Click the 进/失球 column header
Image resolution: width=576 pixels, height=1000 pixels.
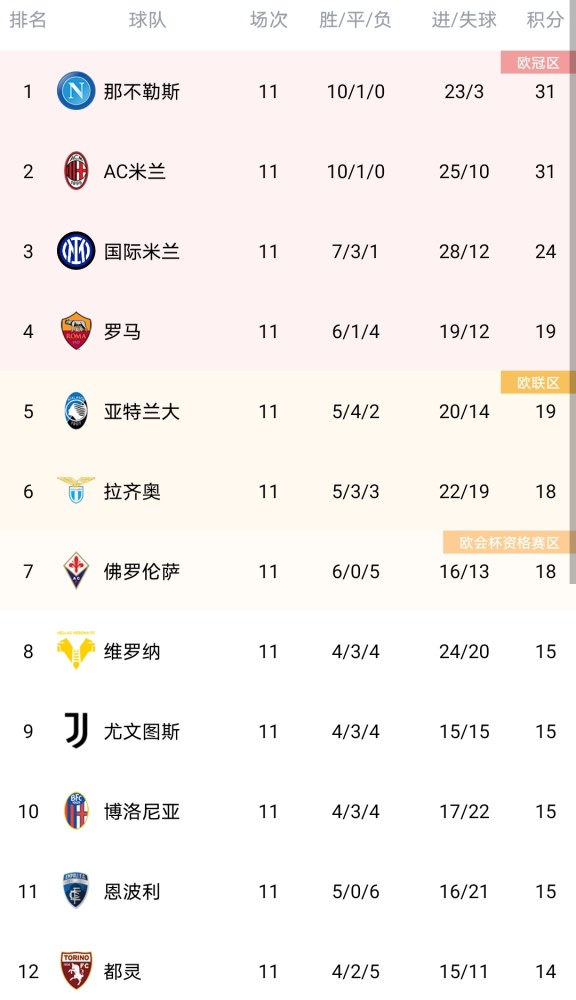[x=464, y=20]
